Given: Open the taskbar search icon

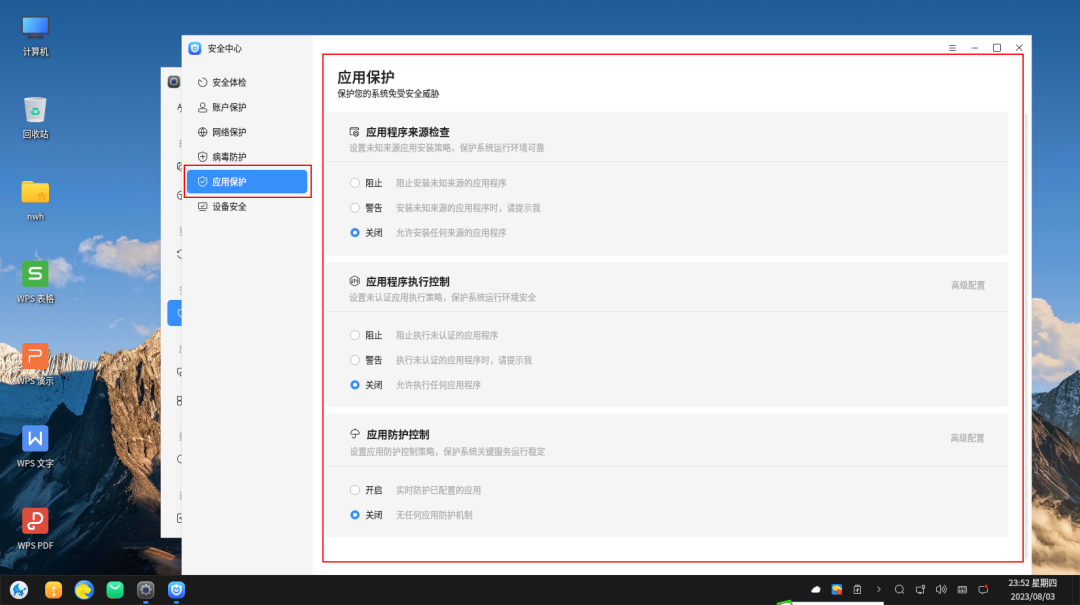Looking at the screenshot, I should tap(899, 590).
